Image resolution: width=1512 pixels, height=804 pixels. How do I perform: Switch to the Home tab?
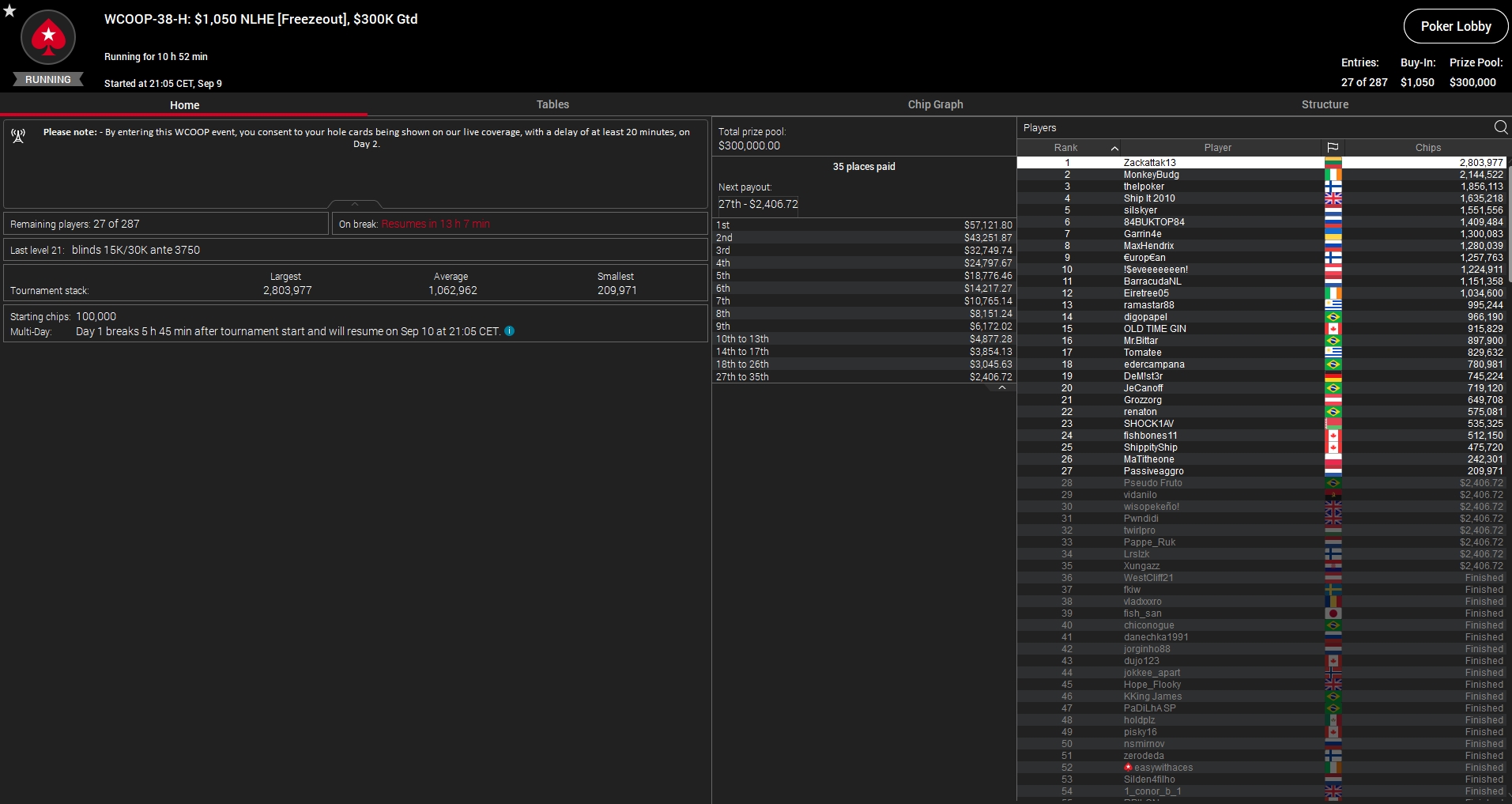coord(184,104)
